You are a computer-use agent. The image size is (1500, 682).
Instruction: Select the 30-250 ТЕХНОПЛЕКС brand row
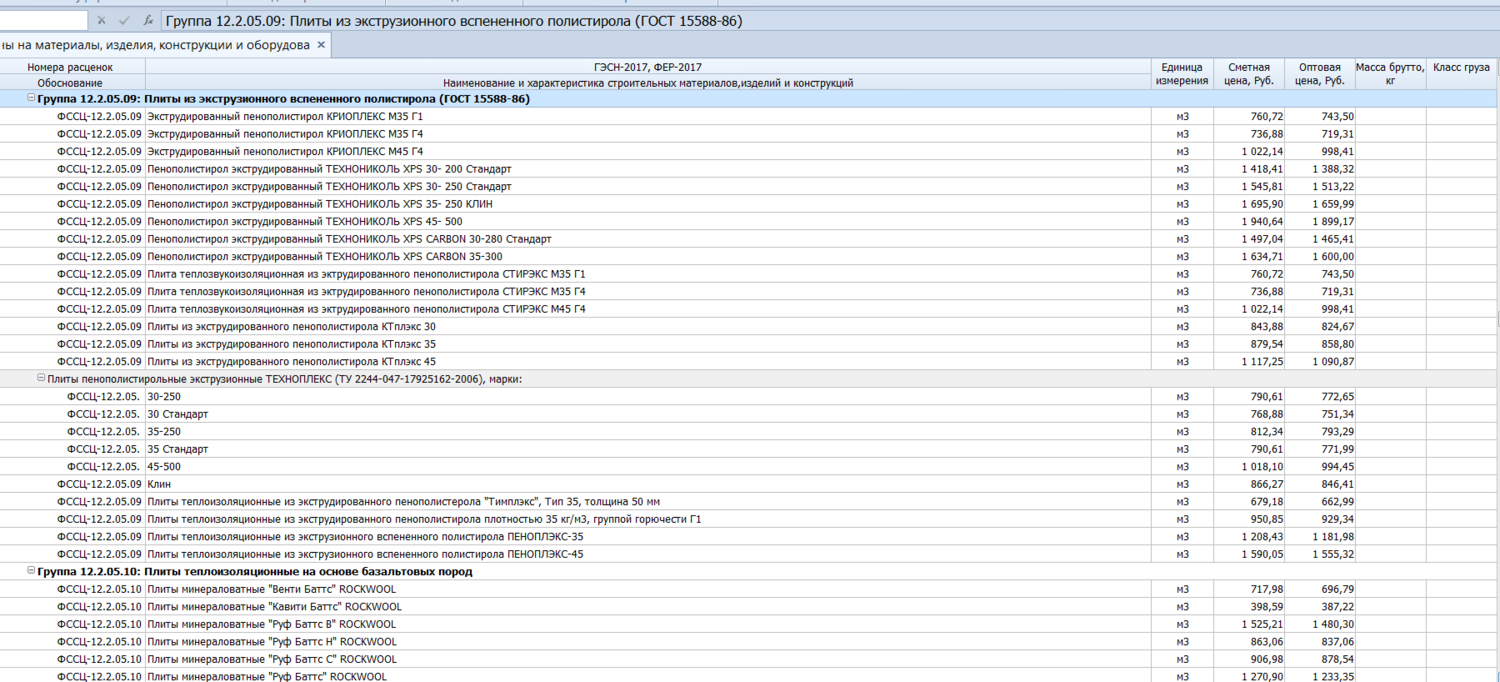pyautogui.click(x=164, y=396)
